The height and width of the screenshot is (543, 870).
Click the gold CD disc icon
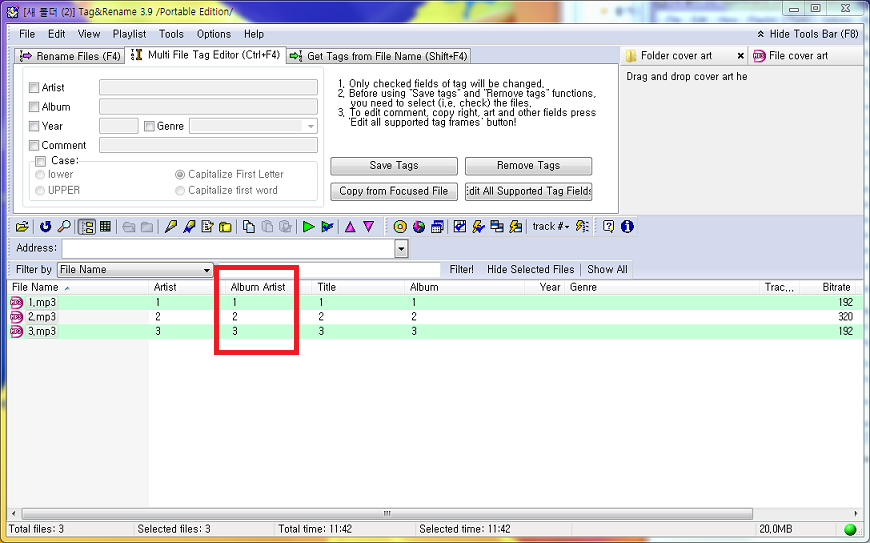tap(400, 226)
